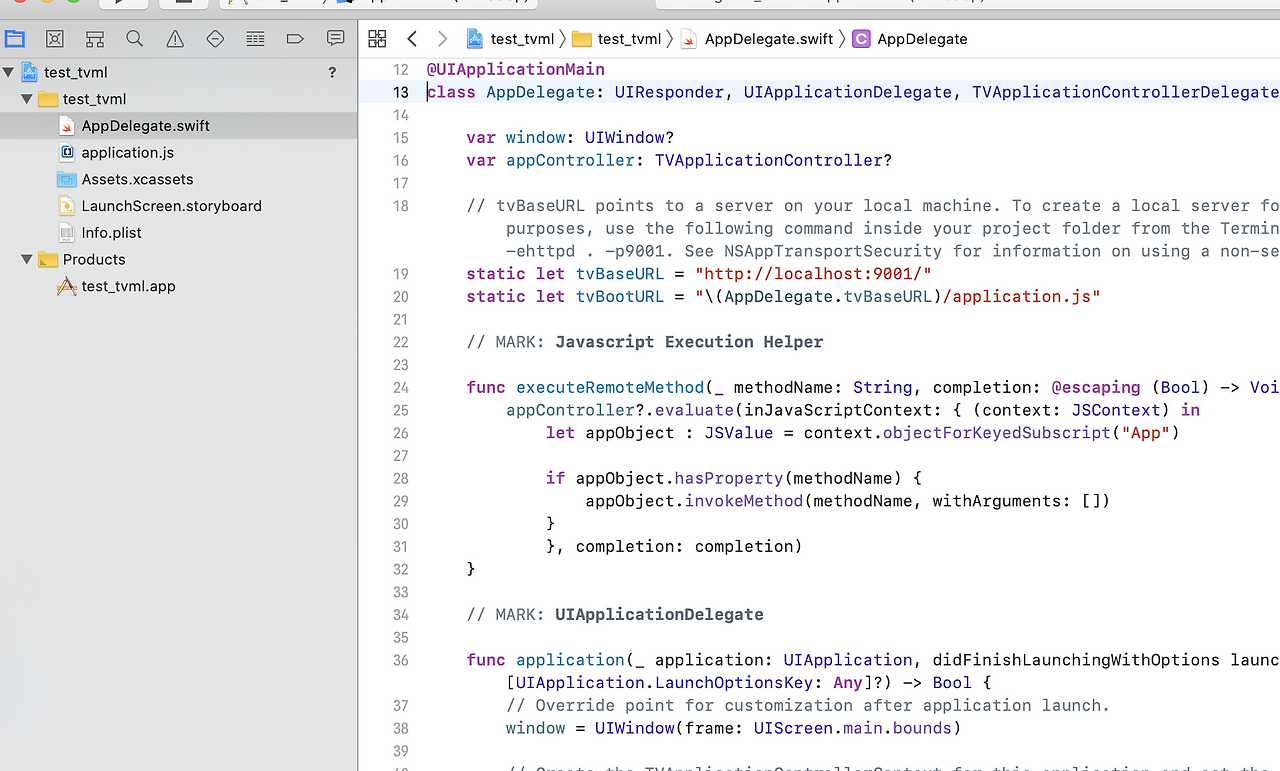Click the objectForKeyedSubscript call
Image resolution: width=1280 pixels, height=771 pixels.
tap(996, 433)
